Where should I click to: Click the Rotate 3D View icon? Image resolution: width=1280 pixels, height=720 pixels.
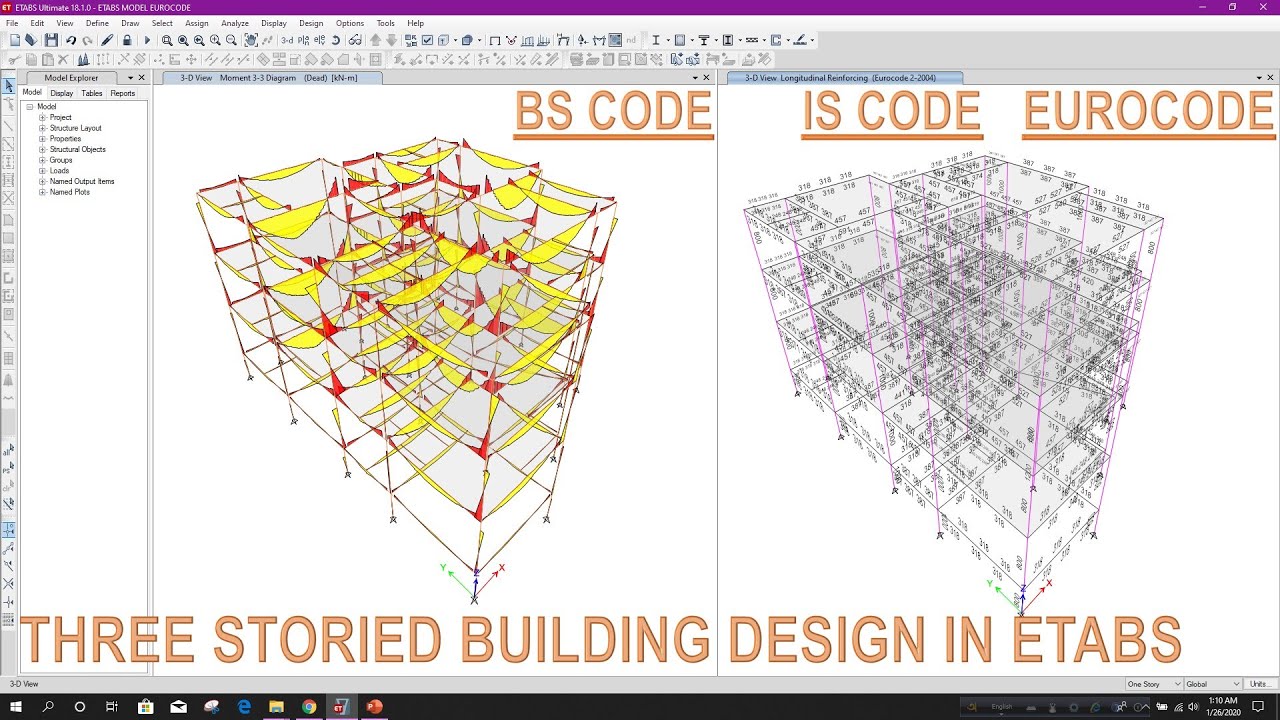point(336,40)
